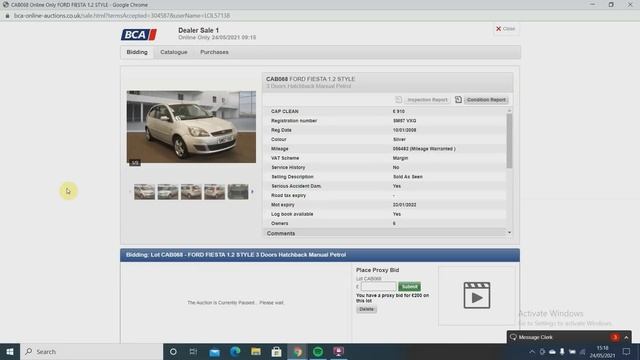The image size is (640, 360).
Task: Expand Message Clerk panel with the chevron
Action: (x=626, y=338)
